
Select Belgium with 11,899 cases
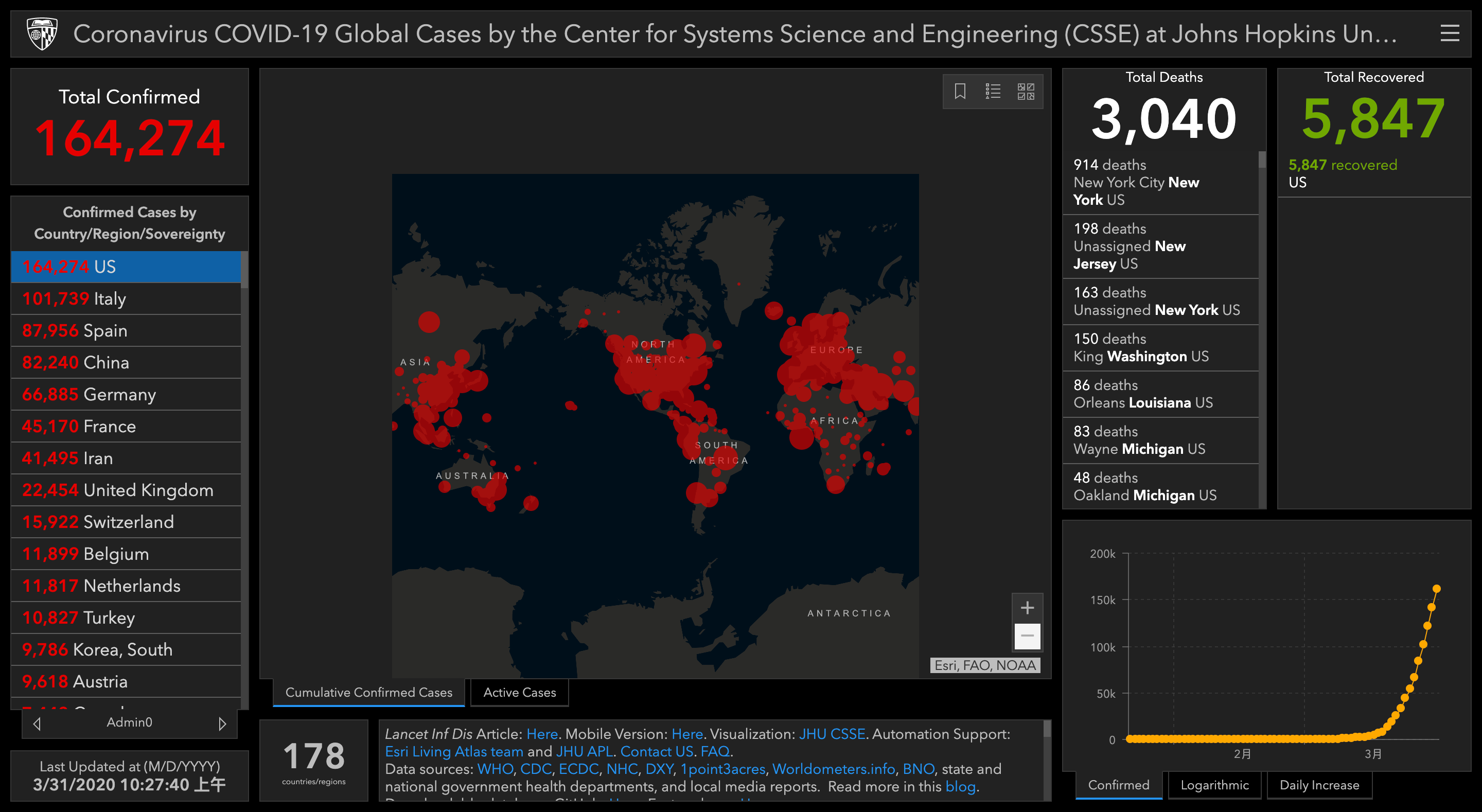(126, 554)
